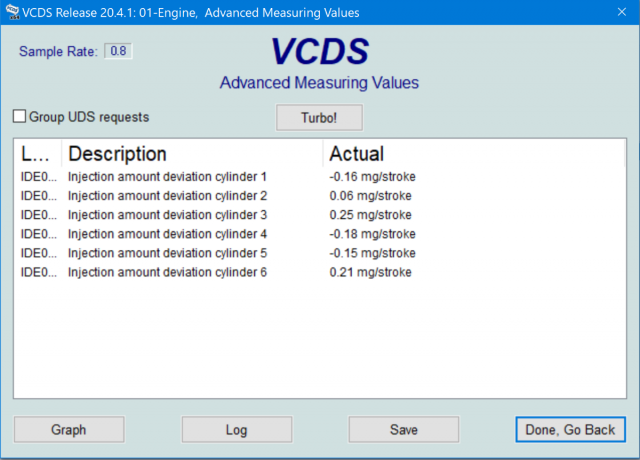The width and height of the screenshot is (640, 460).
Task: Select Injection amount deviation cylinder 5 row
Action: point(167,253)
